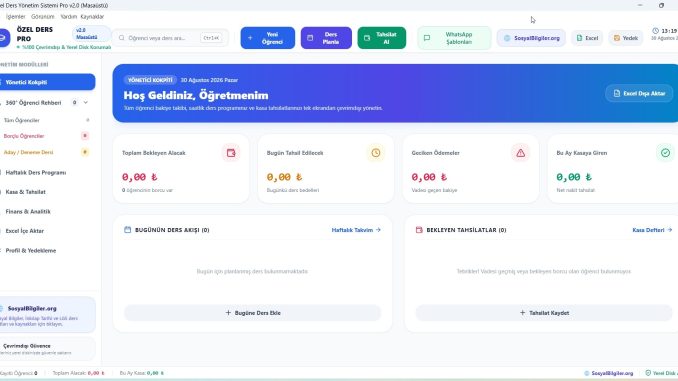Open SosyalBilgiler.org card in sidebar

tap(48, 315)
